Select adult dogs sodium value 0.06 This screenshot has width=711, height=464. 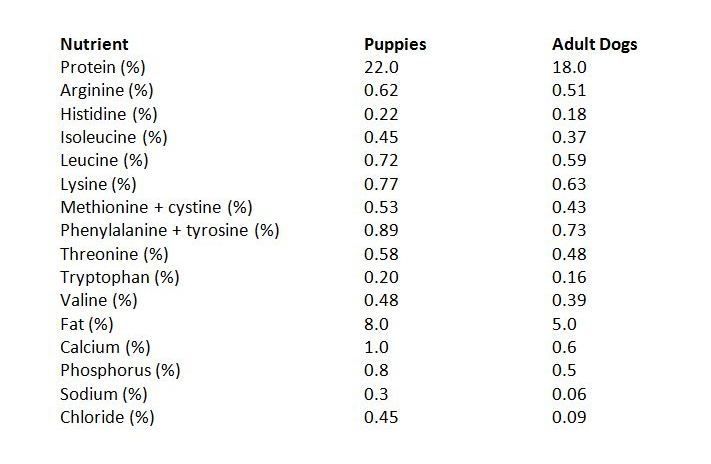[x=569, y=394]
